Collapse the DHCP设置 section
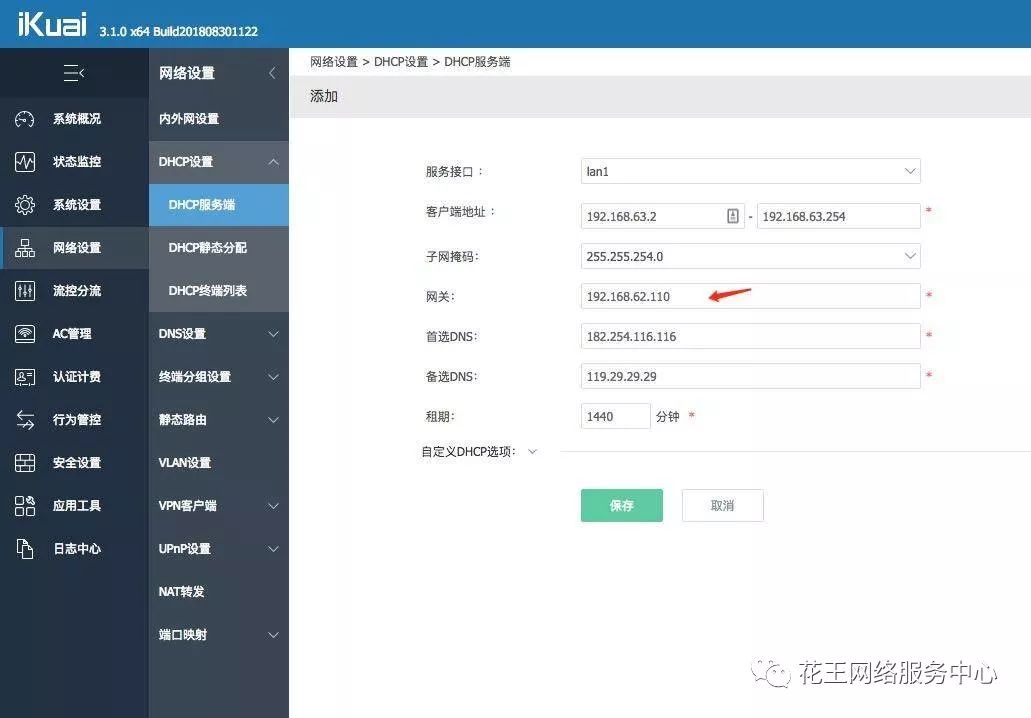1031x718 pixels. coord(274,162)
